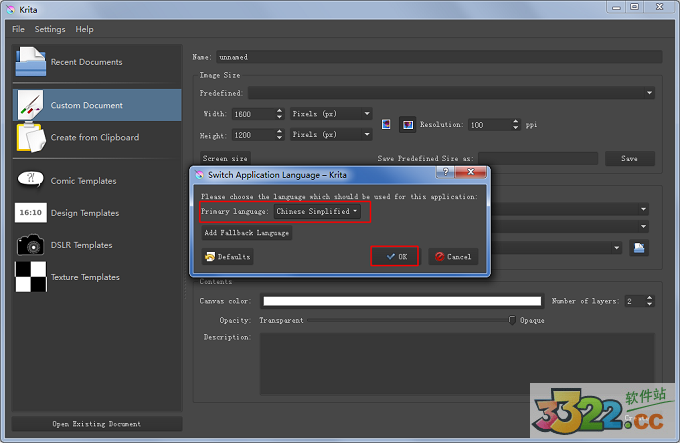Image resolution: width=680 pixels, height=443 pixels.
Task: Click Add Fallback Language button
Action: pyautogui.click(x=247, y=233)
